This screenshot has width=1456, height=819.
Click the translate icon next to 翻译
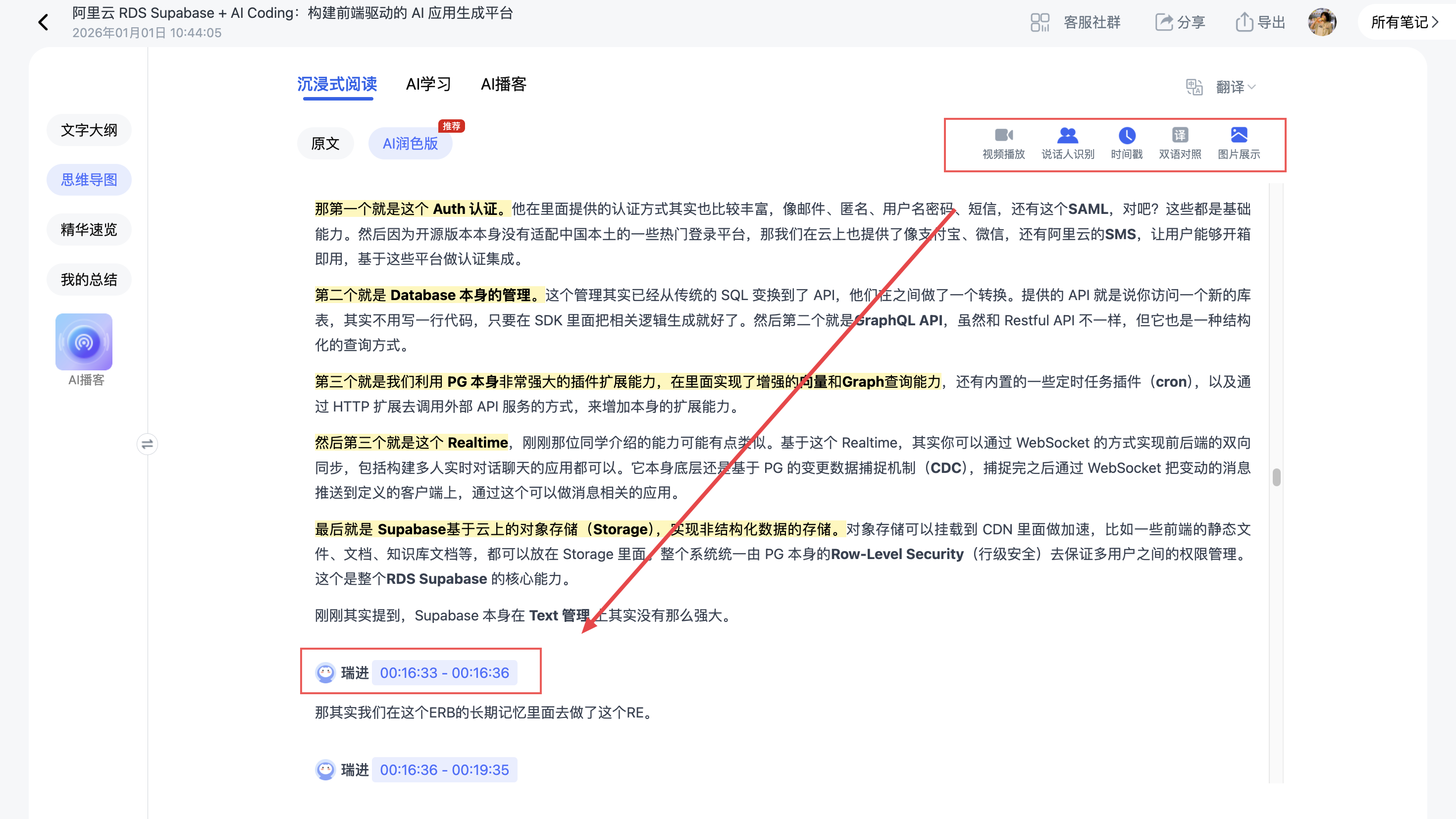click(1195, 87)
